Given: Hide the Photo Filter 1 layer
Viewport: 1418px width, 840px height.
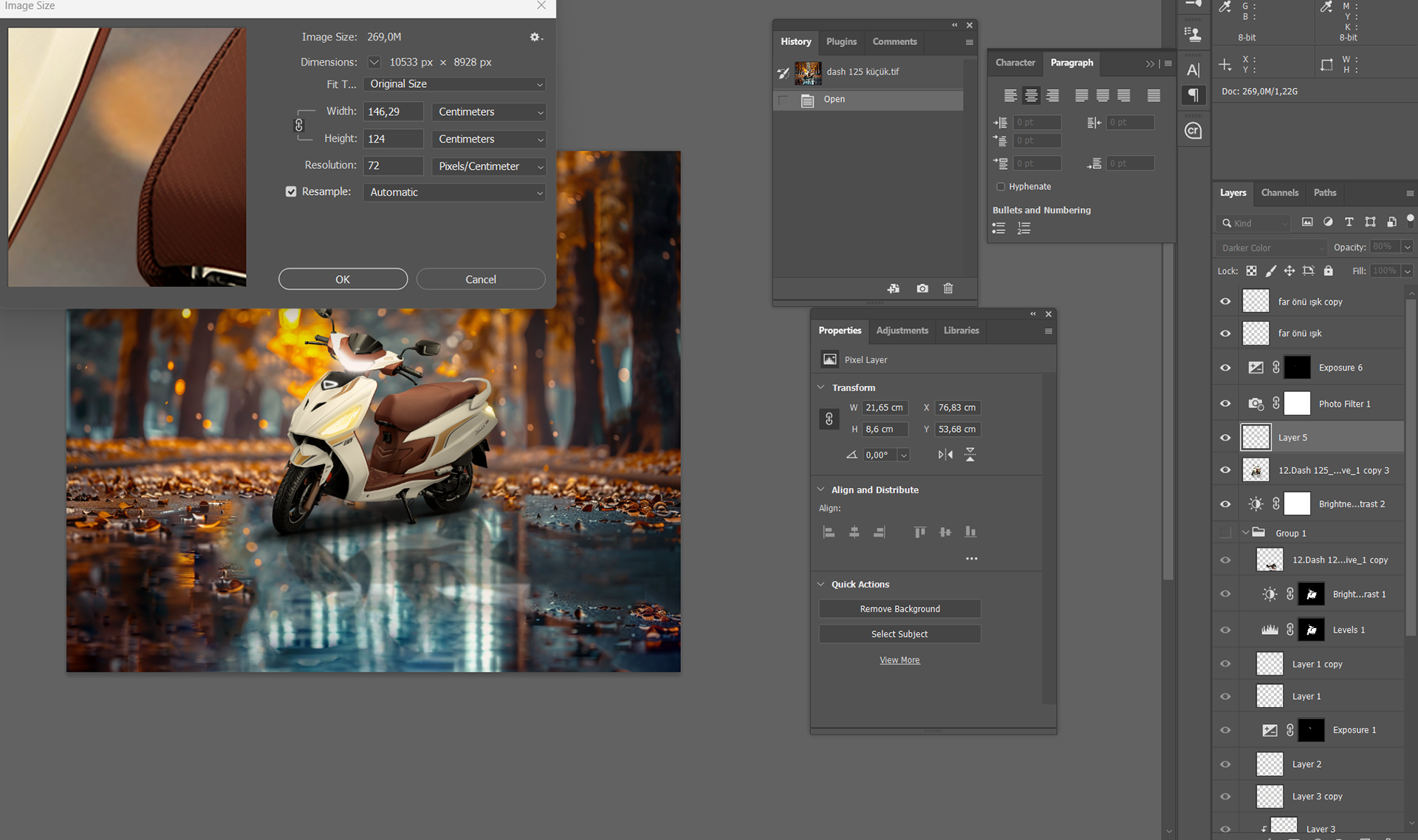Looking at the screenshot, I should (x=1225, y=404).
